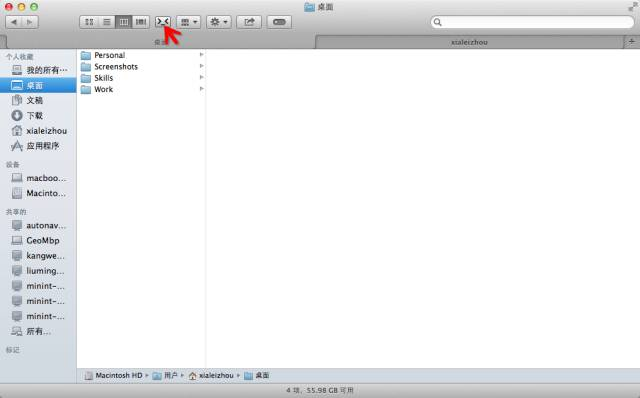Click the 55.98 GB 可用 status text
This screenshot has width=640, height=398.
330,390
